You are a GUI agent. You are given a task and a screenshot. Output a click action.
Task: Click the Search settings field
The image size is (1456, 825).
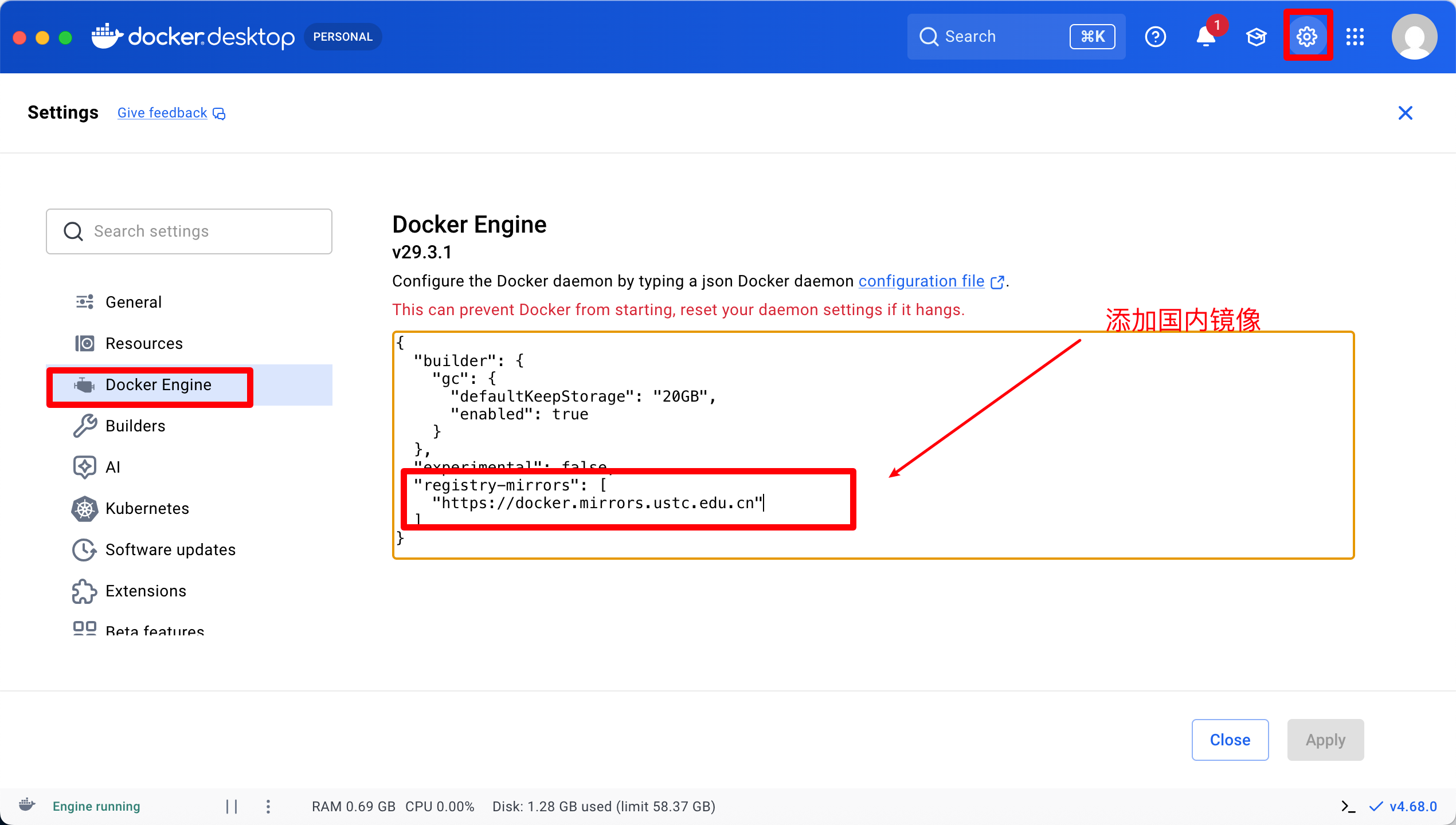(x=189, y=231)
